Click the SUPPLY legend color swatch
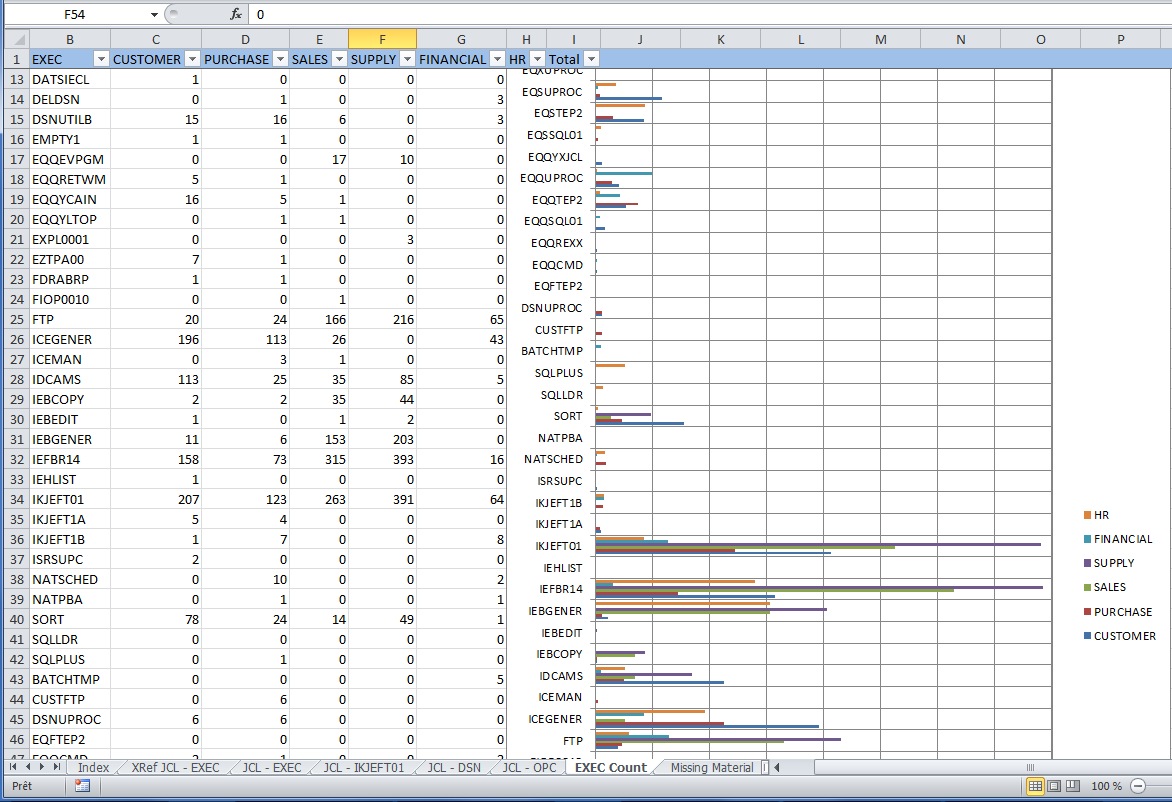This screenshot has width=1172, height=802. (x=1087, y=564)
